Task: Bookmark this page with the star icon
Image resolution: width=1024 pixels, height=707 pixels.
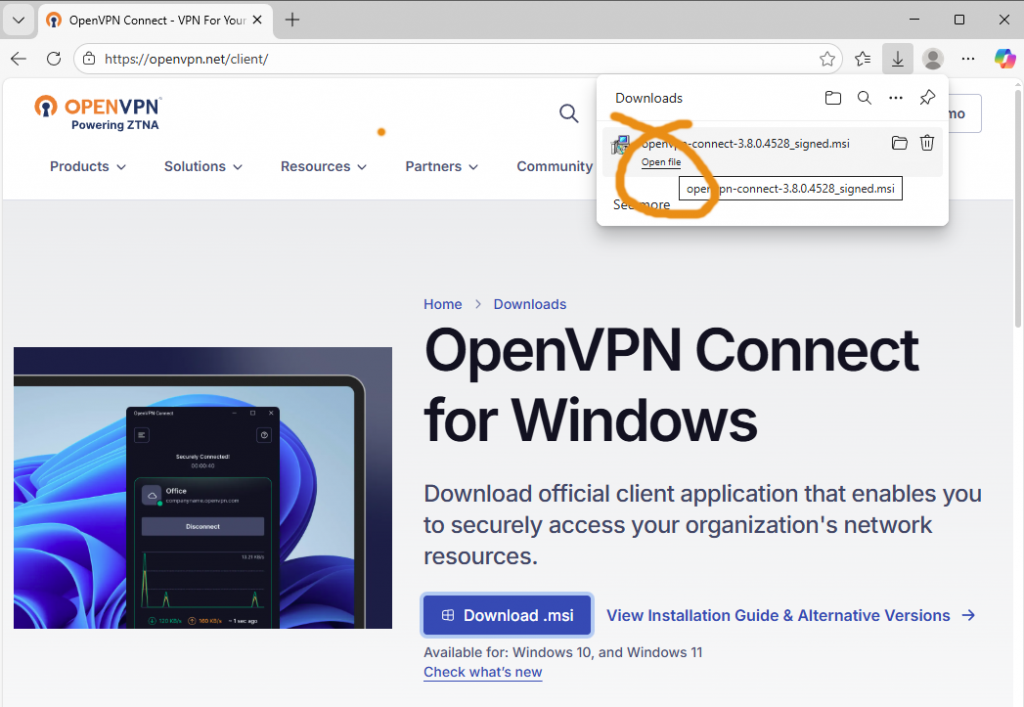Action: (827, 59)
